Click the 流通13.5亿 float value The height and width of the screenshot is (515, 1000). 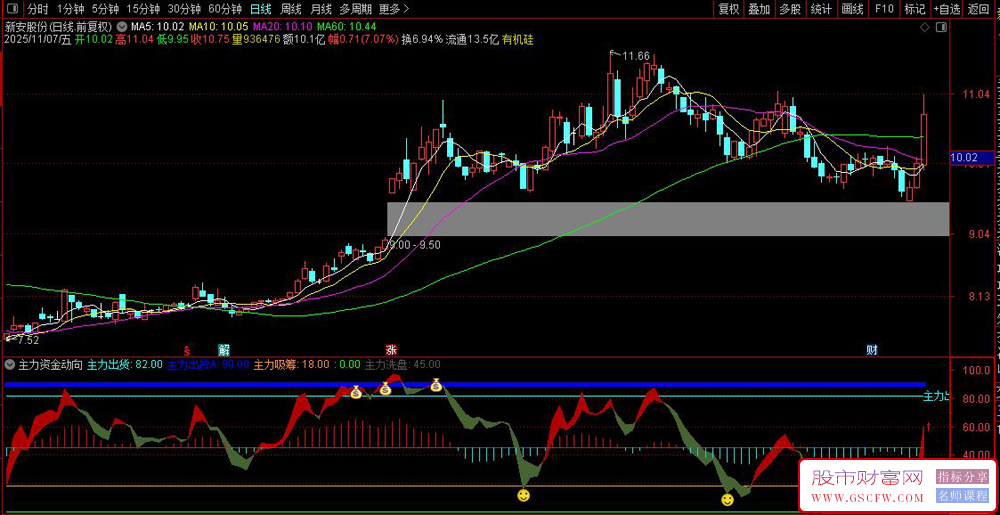click(472, 39)
